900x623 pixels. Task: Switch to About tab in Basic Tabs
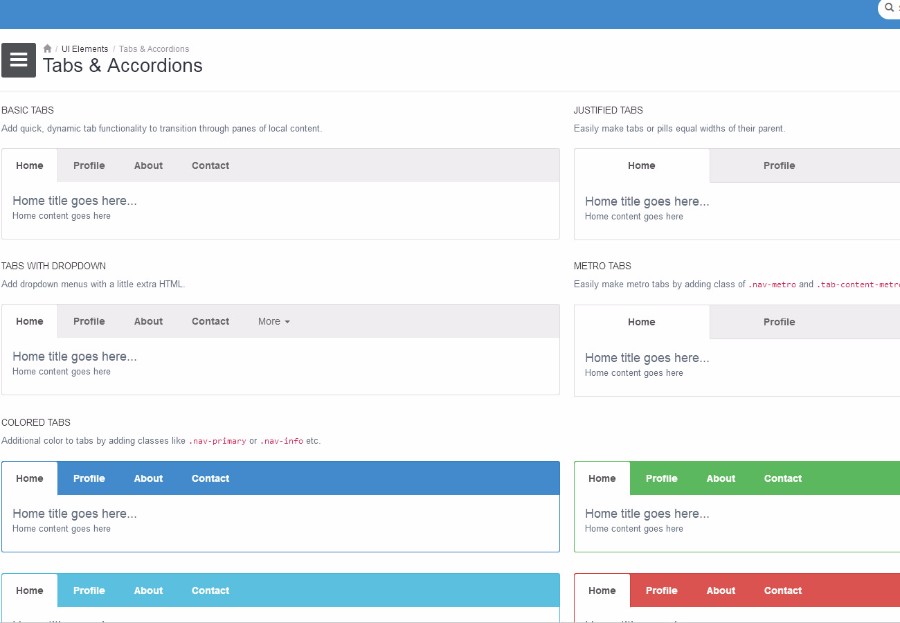pyautogui.click(x=148, y=166)
